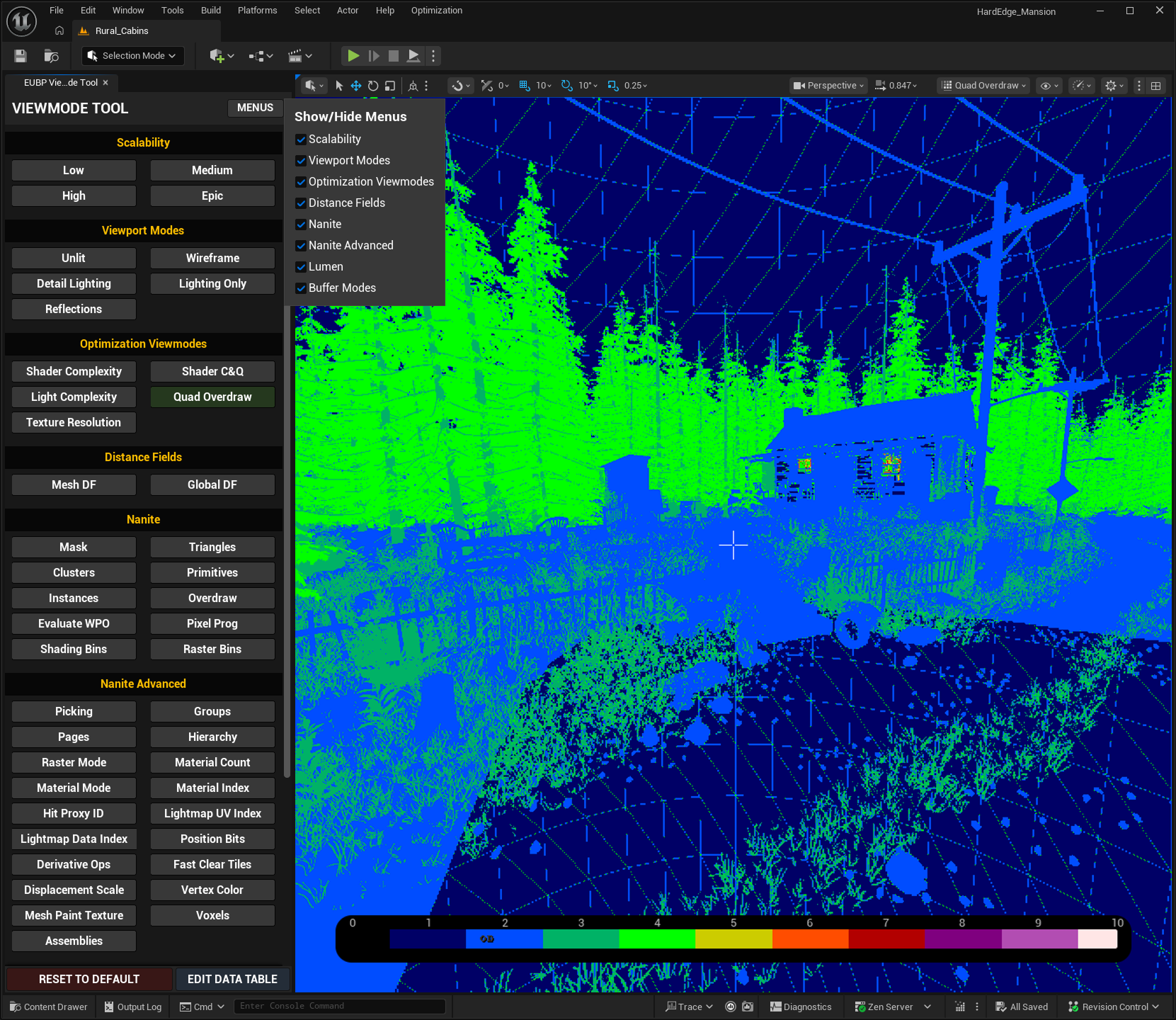Open Diagnostics in the status bar
This screenshot has width=1176, height=1020.
tap(801, 1007)
